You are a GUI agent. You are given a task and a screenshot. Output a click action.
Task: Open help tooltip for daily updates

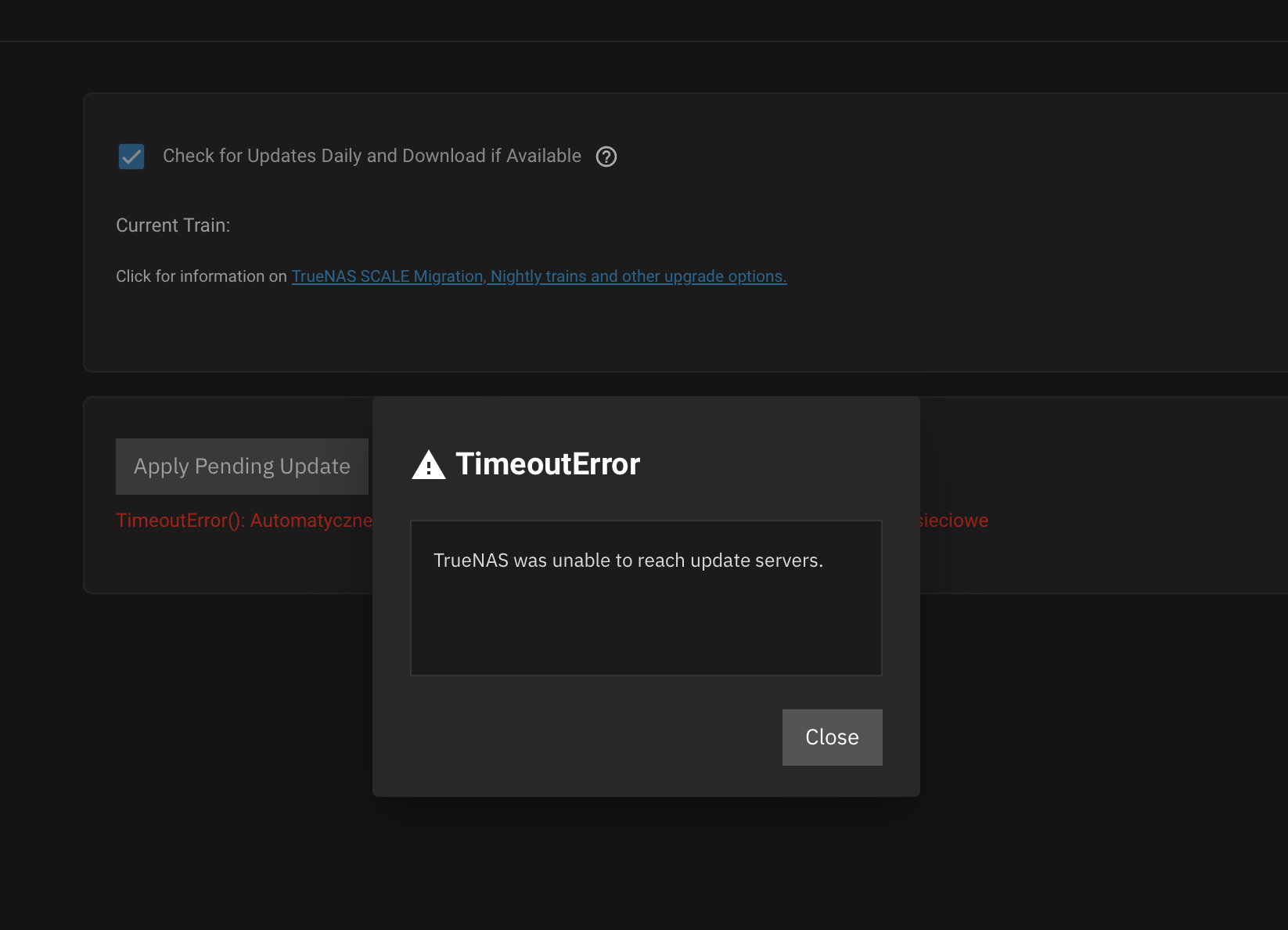click(x=606, y=157)
